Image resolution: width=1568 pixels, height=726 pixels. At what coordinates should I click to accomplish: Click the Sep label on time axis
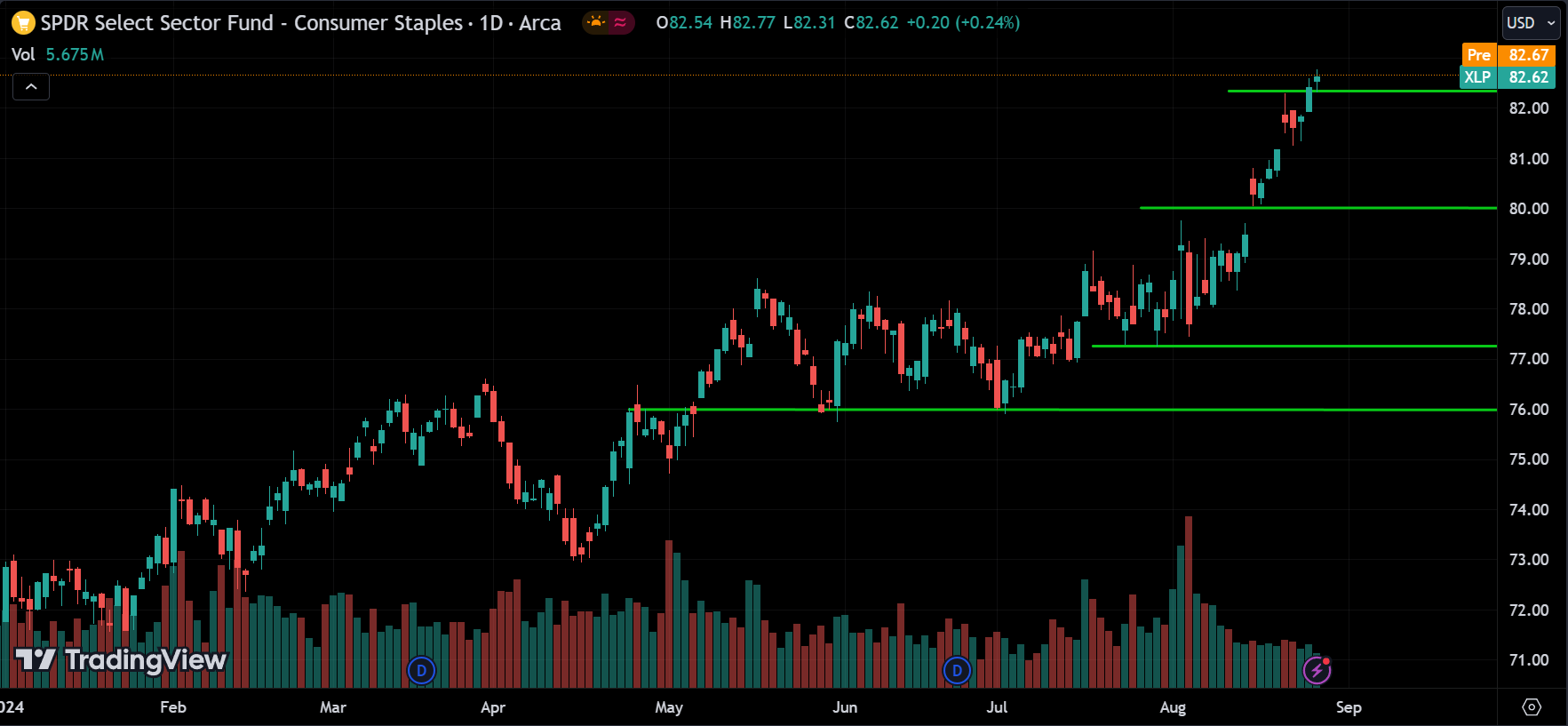1349,707
